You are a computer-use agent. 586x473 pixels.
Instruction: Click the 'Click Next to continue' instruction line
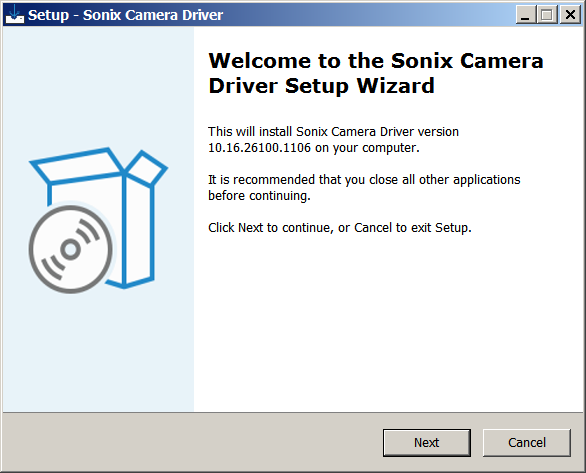click(340, 228)
